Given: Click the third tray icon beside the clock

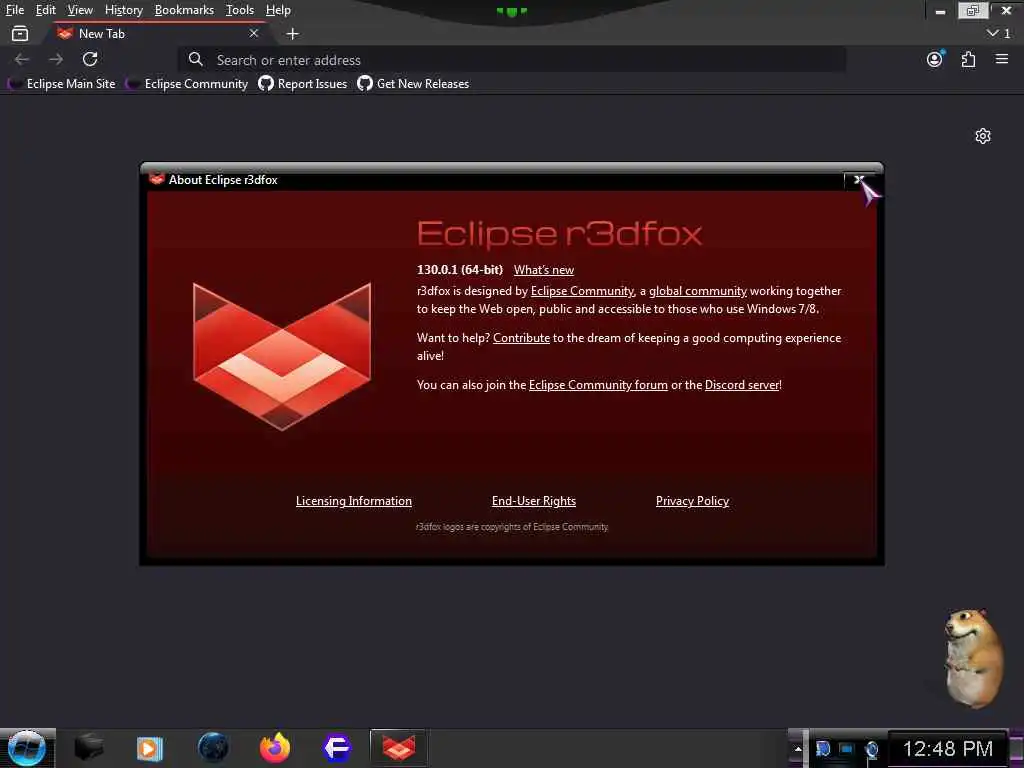Looking at the screenshot, I should pos(871,750).
